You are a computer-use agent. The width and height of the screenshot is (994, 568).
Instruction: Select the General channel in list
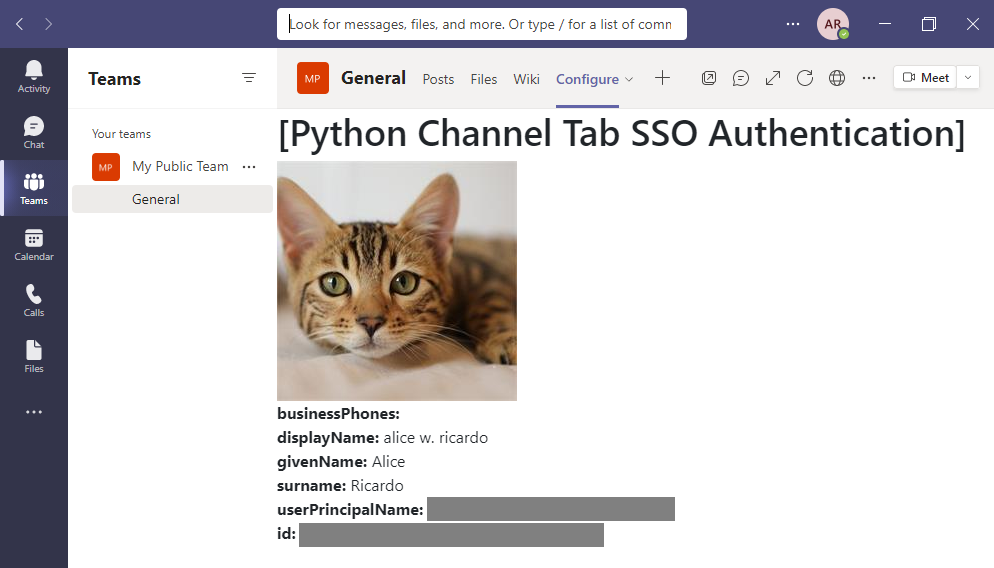(172, 199)
